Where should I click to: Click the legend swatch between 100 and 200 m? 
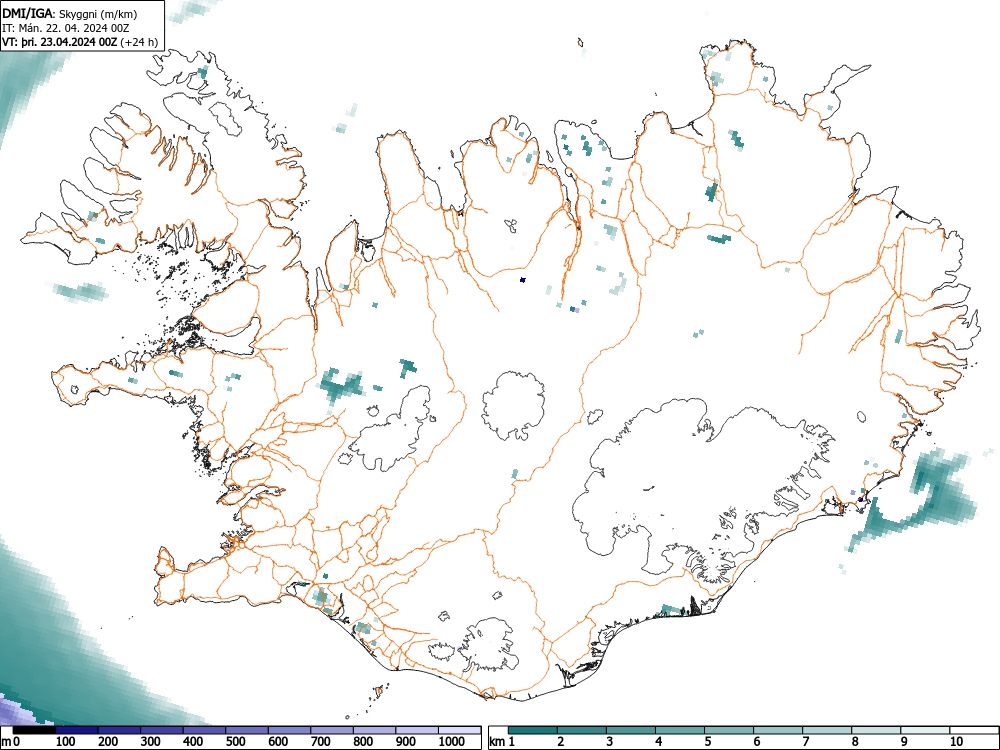click(x=77, y=730)
